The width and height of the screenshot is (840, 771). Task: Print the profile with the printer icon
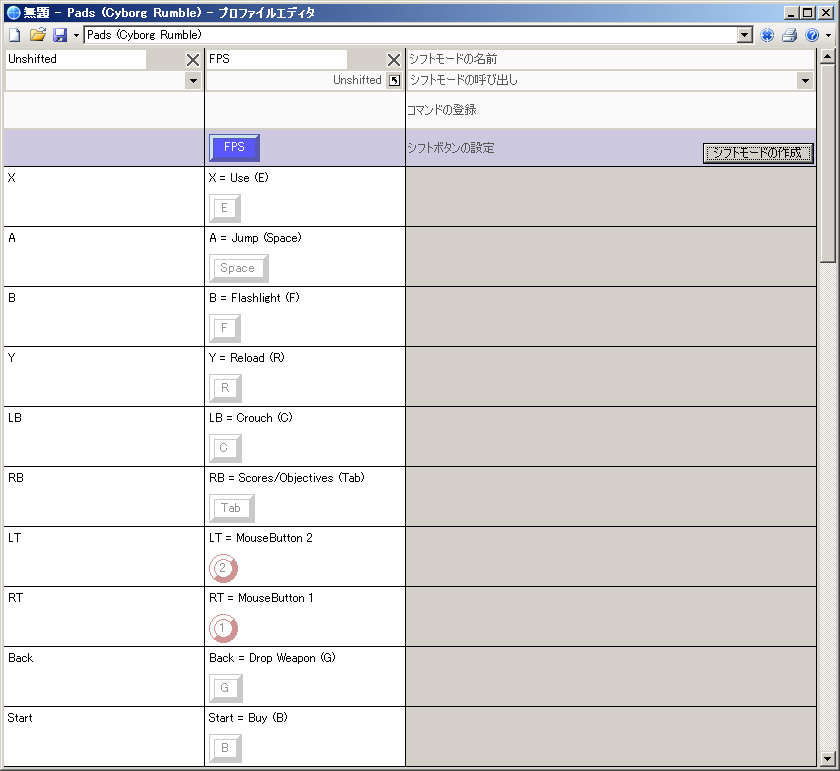pos(790,35)
